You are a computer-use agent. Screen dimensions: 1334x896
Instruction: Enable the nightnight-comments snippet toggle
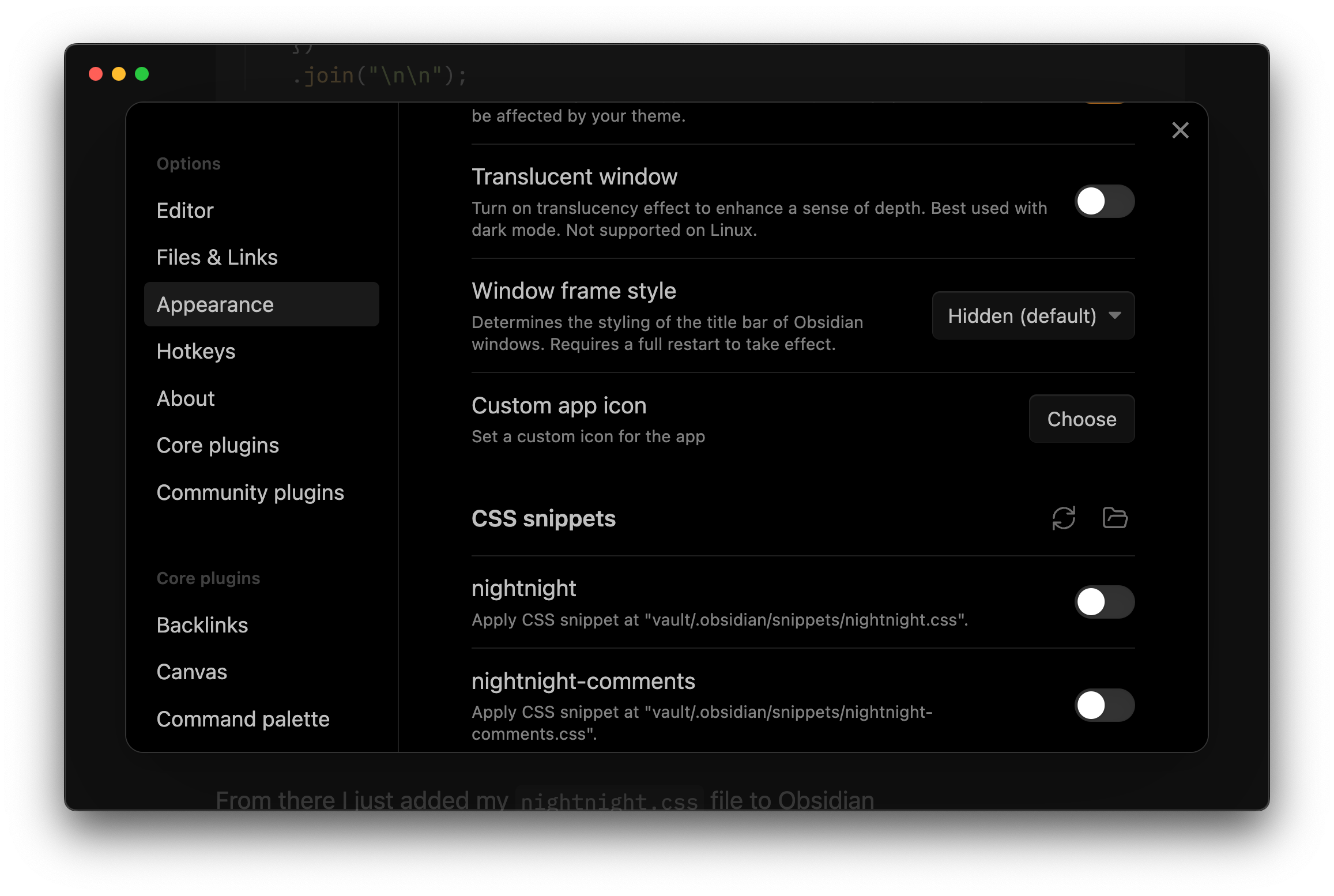tap(1104, 705)
